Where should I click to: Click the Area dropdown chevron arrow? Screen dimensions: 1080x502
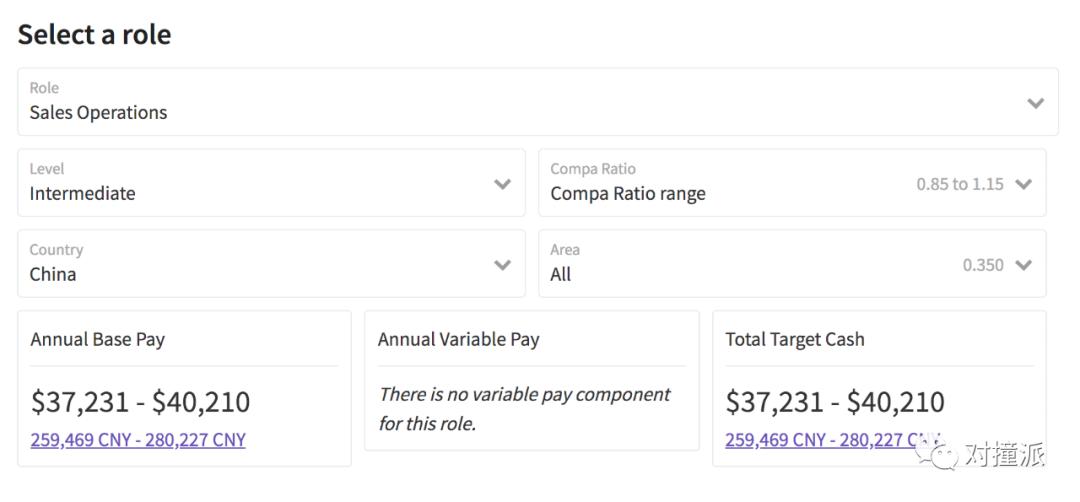[1023, 265]
